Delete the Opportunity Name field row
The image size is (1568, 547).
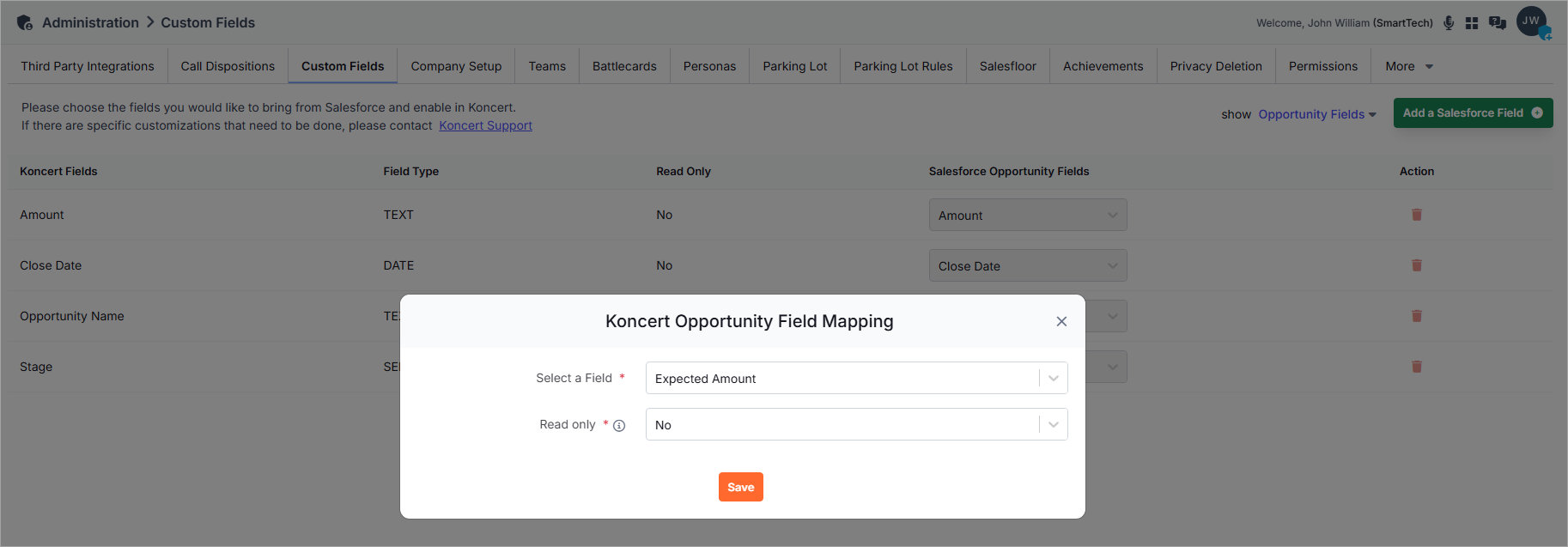1417,316
